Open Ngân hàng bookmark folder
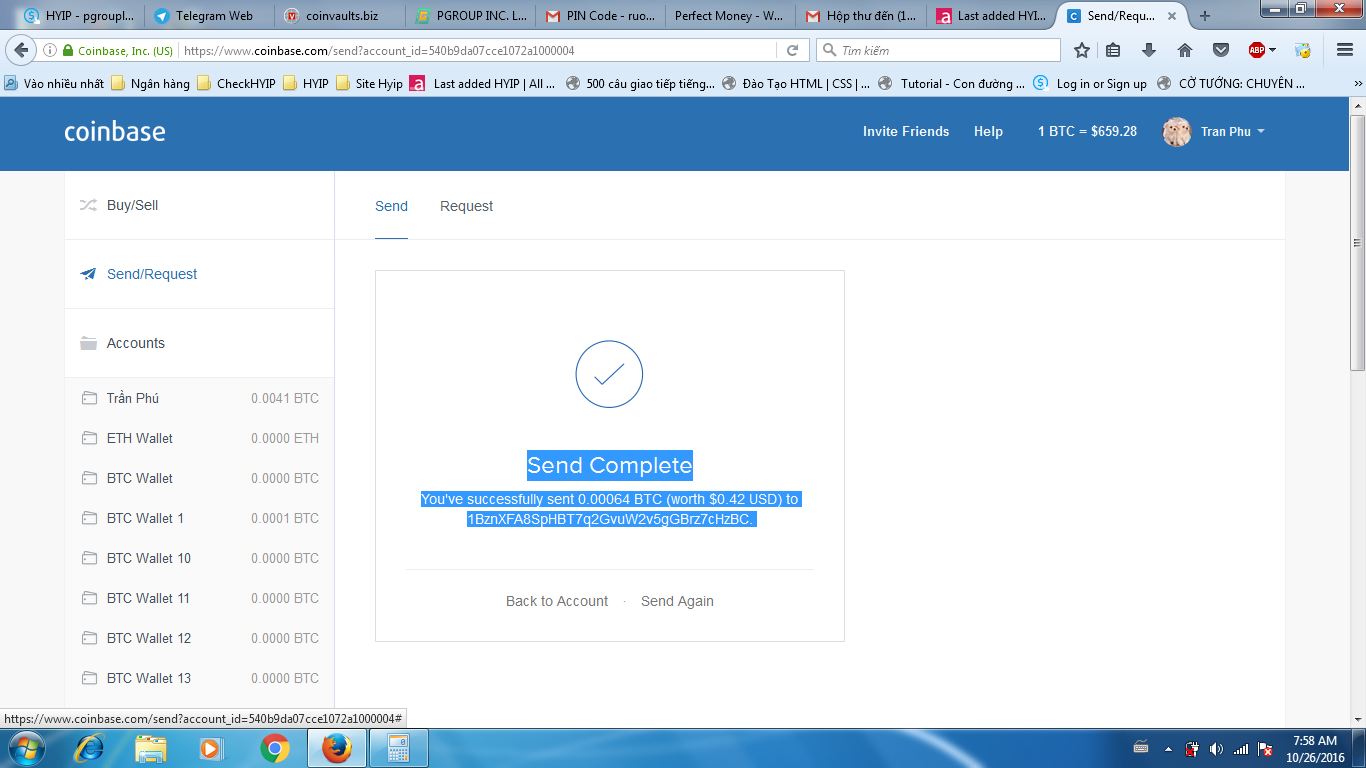Viewport: 1366px width, 768px height. (x=151, y=84)
